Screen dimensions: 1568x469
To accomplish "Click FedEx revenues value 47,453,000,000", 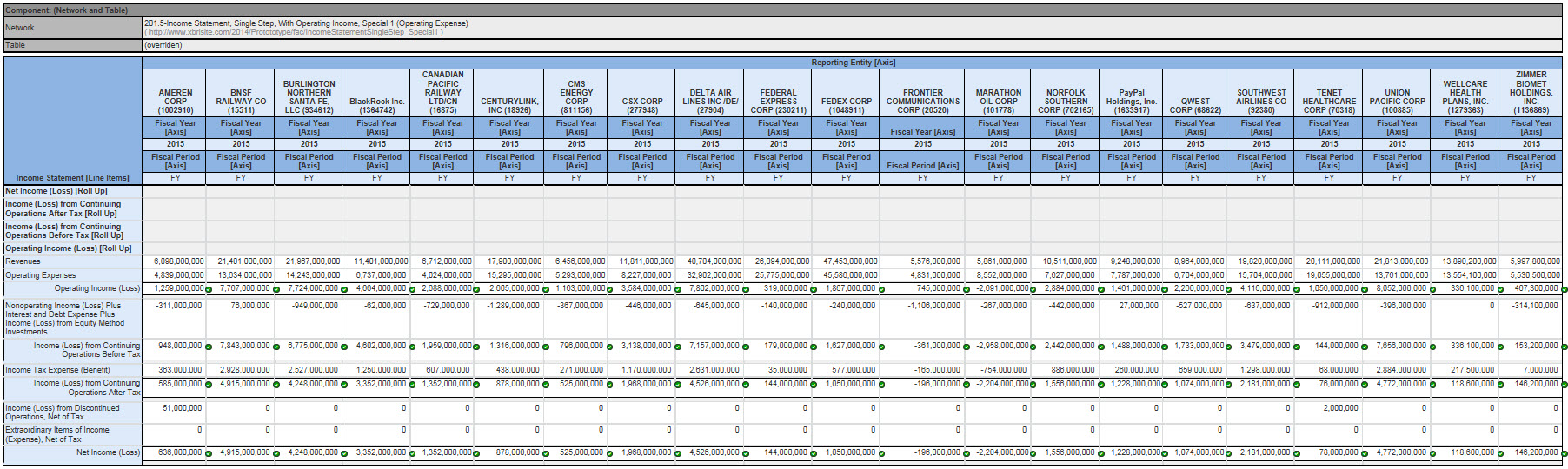I will (850, 261).
